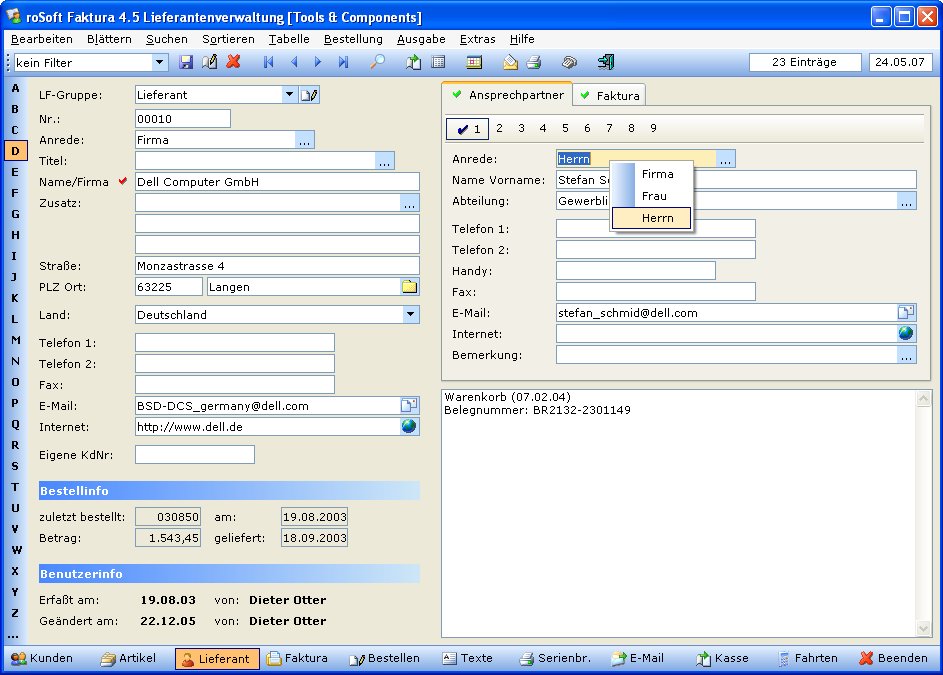Click the magnifying glass search icon
This screenshot has width=943, height=675.
click(378, 62)
